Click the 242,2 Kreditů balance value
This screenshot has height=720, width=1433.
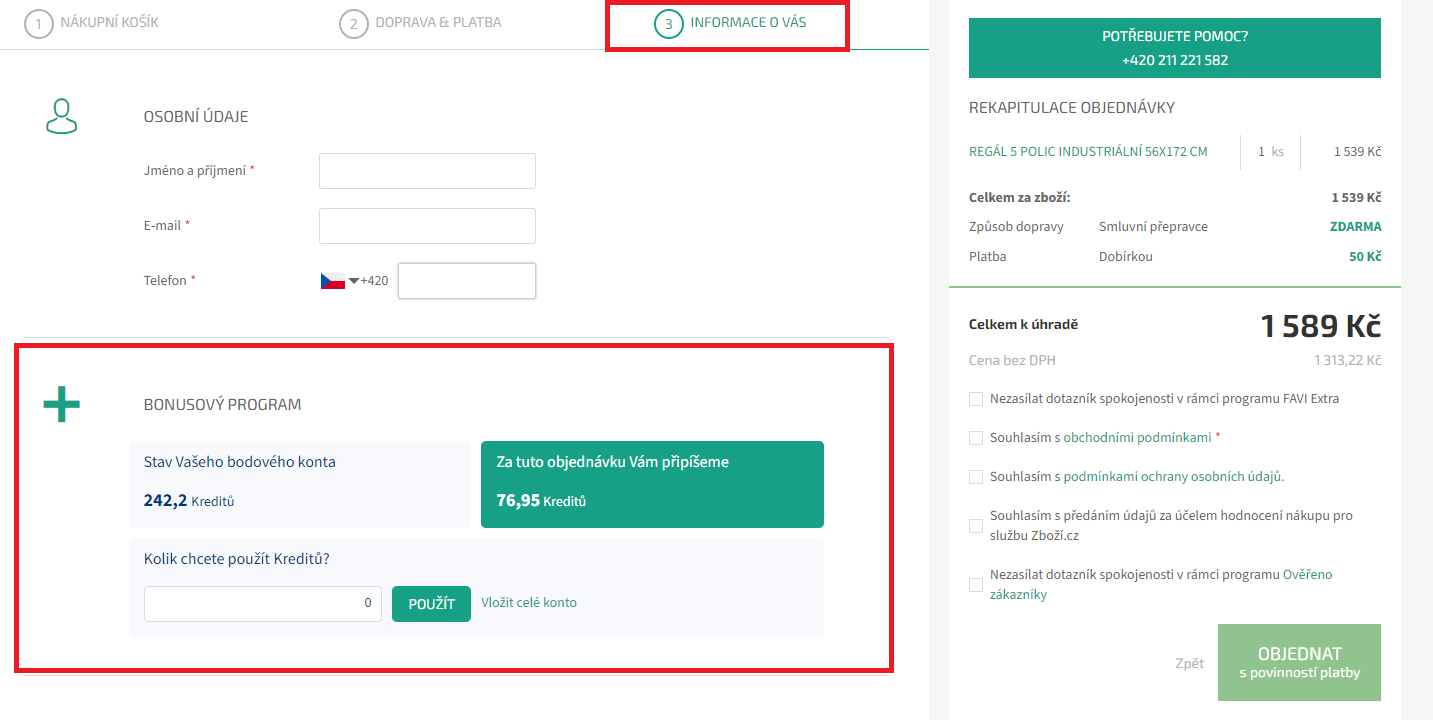pos(189,501)
